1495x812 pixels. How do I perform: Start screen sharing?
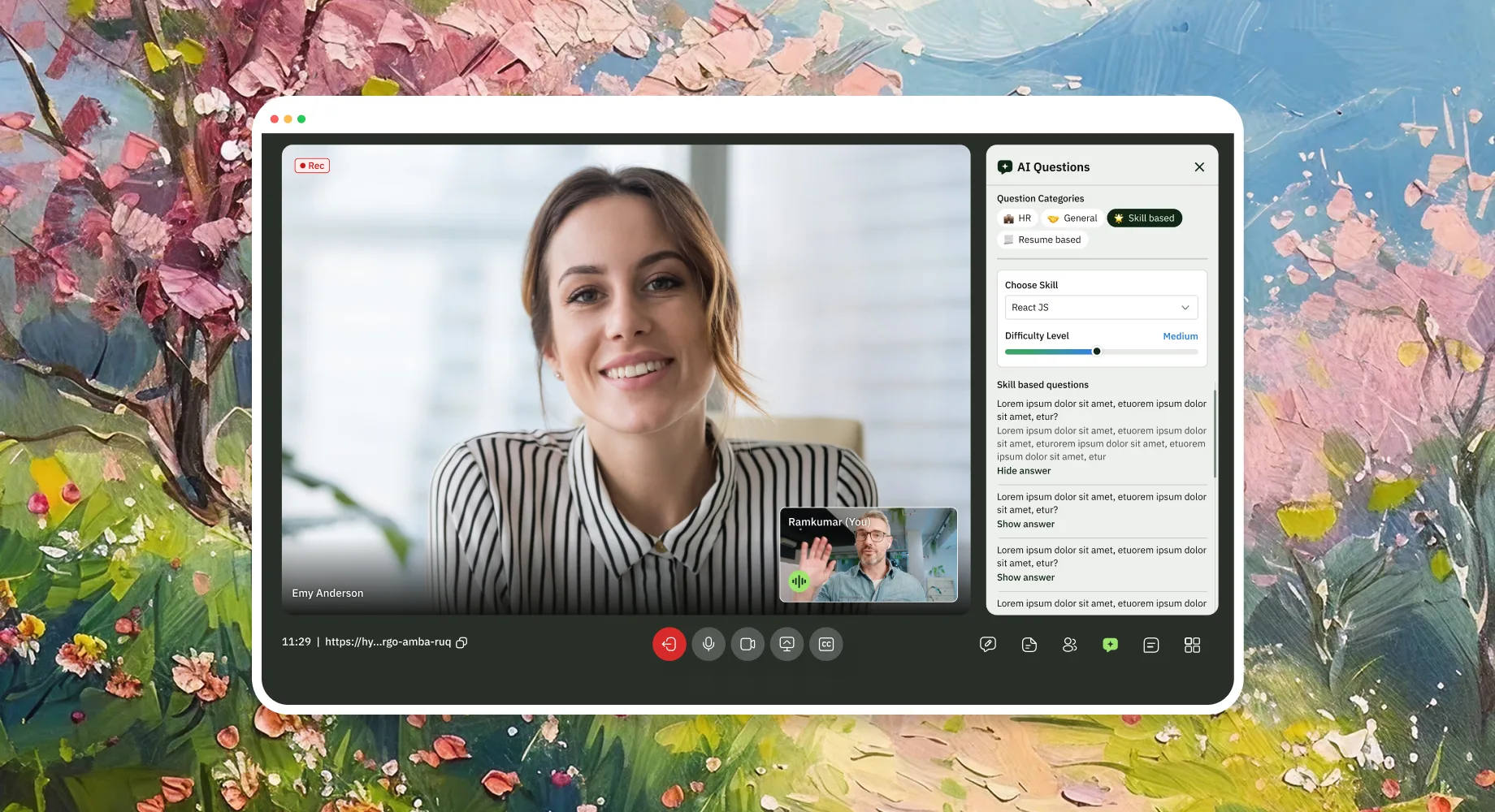click(786, 644)
